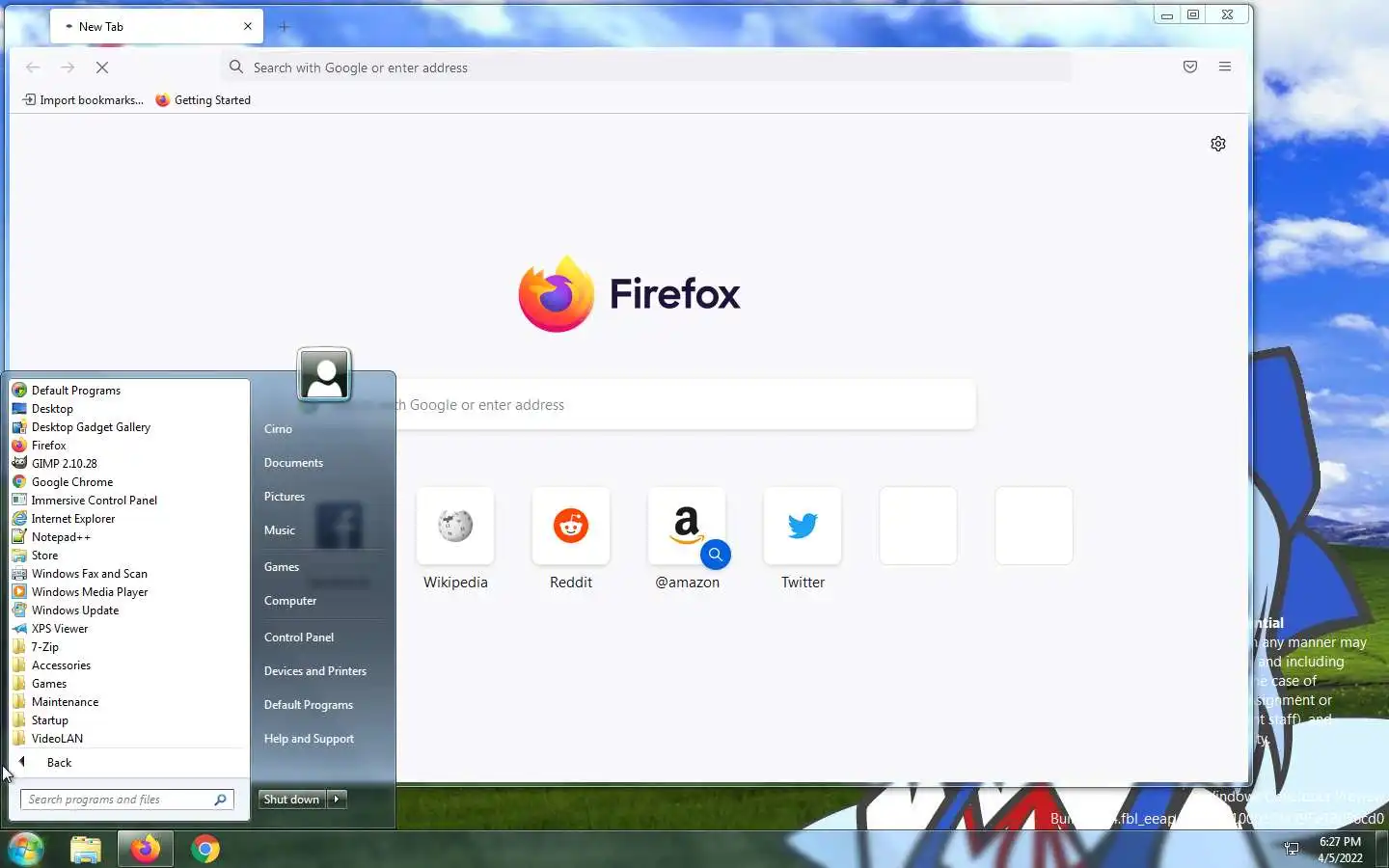This screenshot has height=868, width=1389.
Task: Open Default Programs in right pane
Action: (x=309, y=705)
